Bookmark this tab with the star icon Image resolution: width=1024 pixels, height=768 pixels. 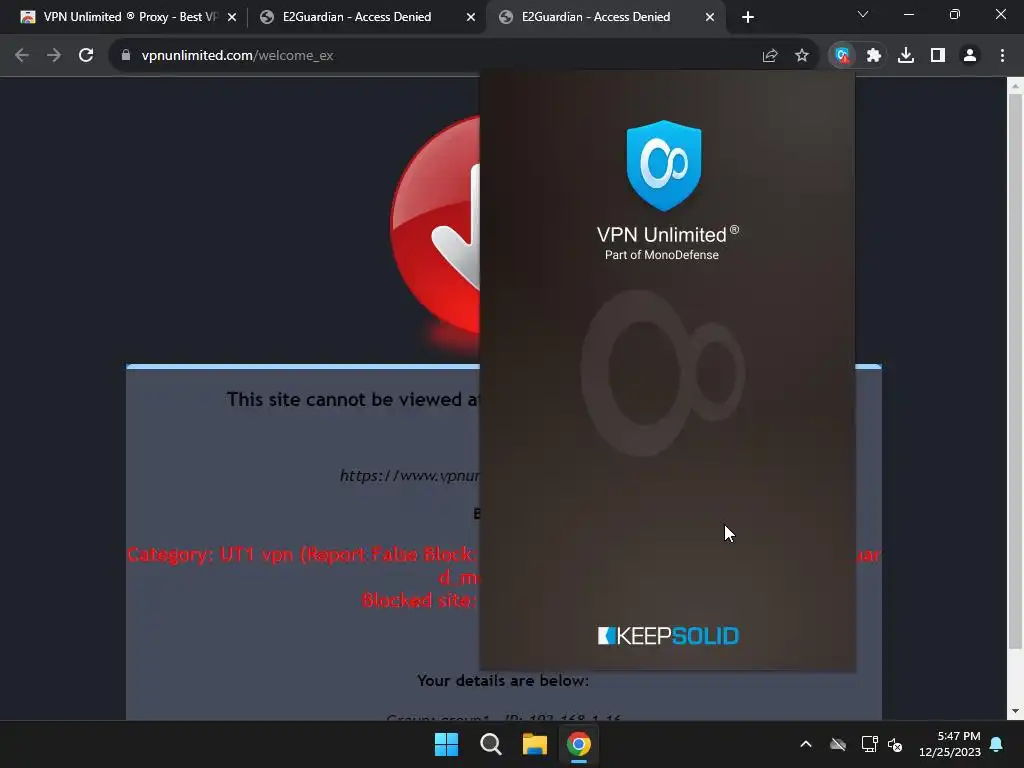(802, 56)
